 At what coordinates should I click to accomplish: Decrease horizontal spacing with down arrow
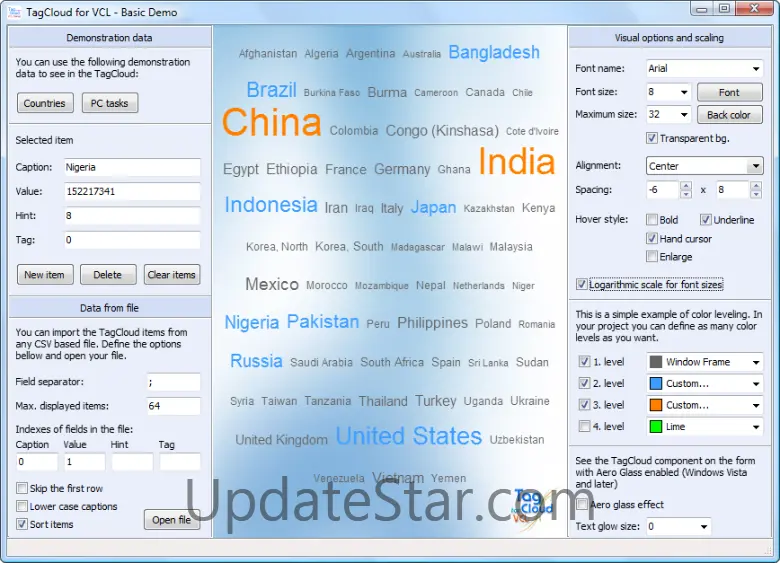coord(686,194)
